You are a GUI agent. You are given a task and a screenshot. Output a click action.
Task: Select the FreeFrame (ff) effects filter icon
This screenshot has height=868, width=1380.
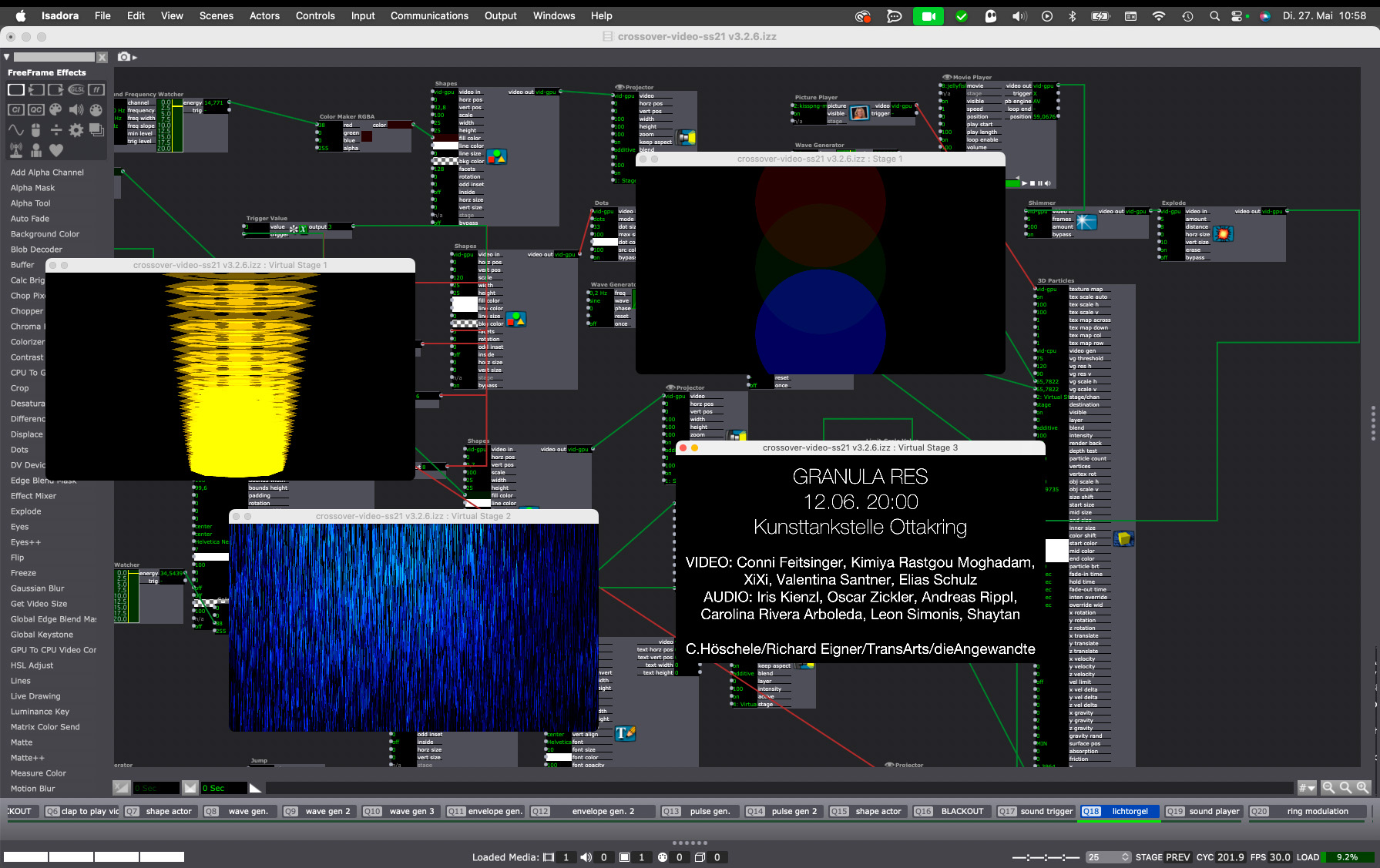96,90
